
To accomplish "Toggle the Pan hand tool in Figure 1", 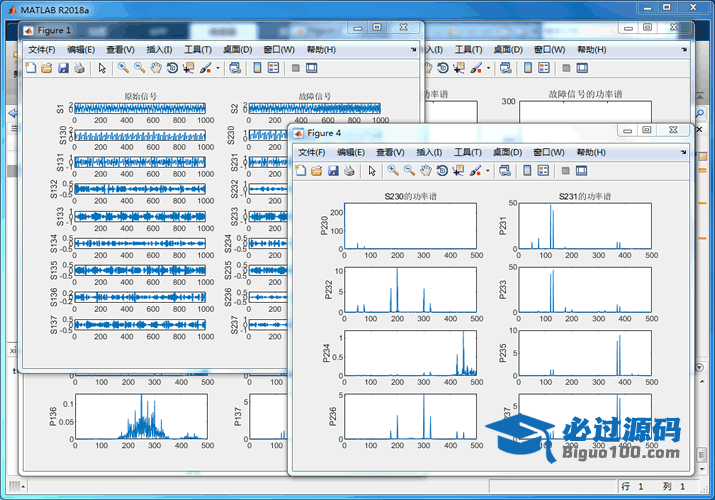I will 156,68.
